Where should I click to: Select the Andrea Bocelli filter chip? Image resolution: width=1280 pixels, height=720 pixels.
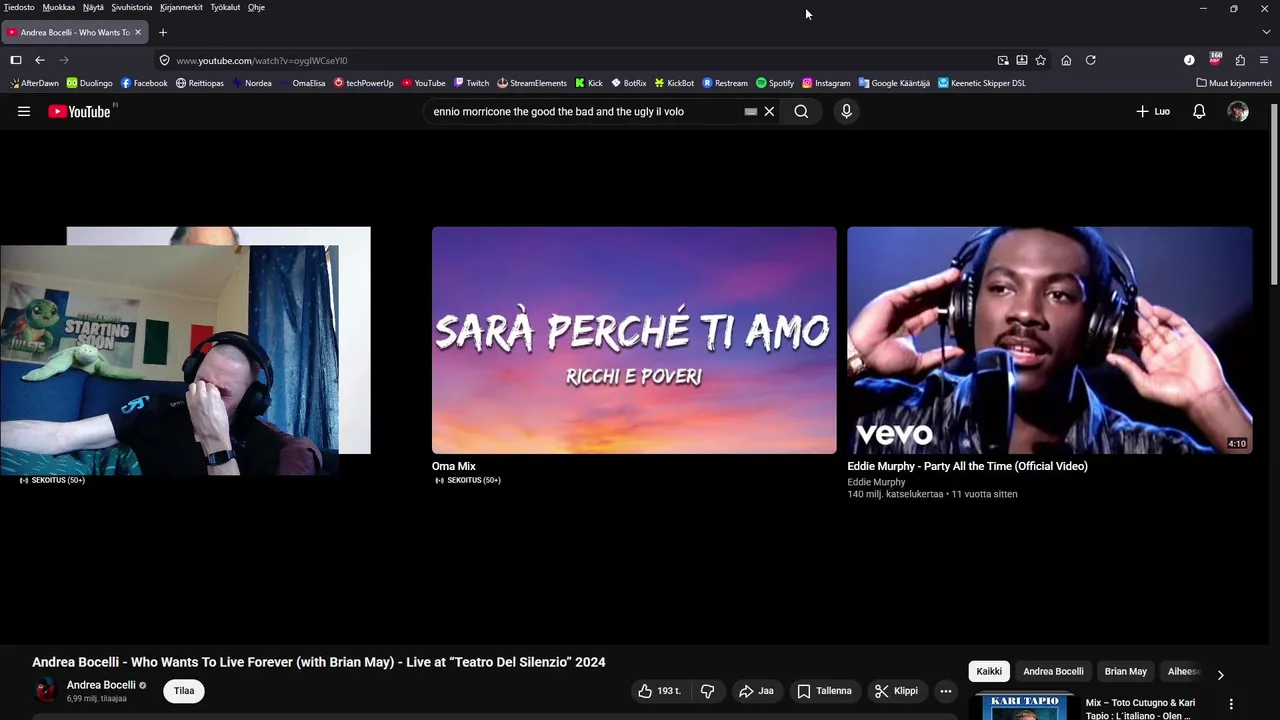pos(1053,672)
